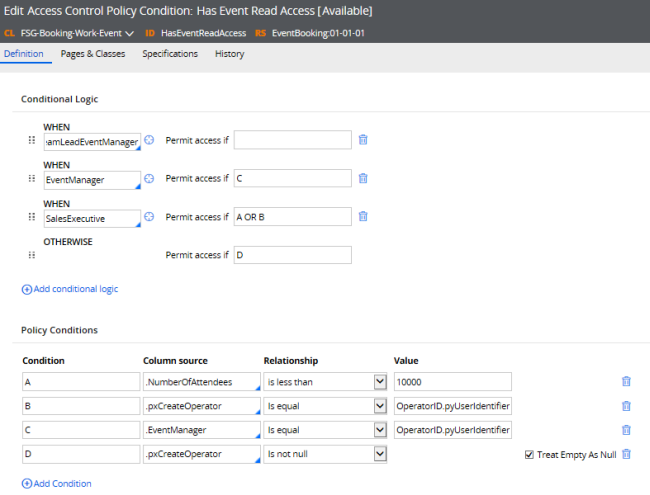This screenshot has height=495, width=650.
Task: Expand the FSG-Booking-Work-Event class chevron
Action: pos(129,34)
